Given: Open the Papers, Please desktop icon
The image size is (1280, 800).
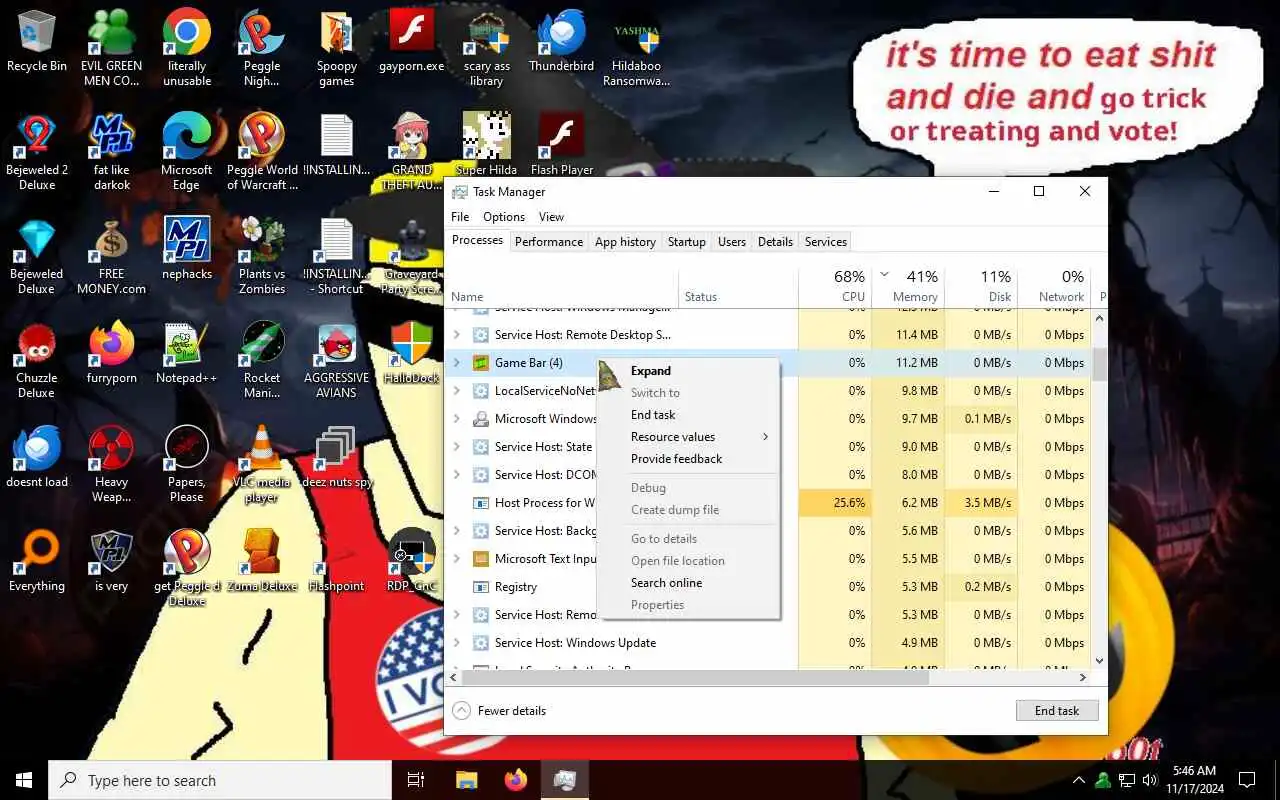Looking at the screenshot, I should pyautogui.click(x=186, y=464).
